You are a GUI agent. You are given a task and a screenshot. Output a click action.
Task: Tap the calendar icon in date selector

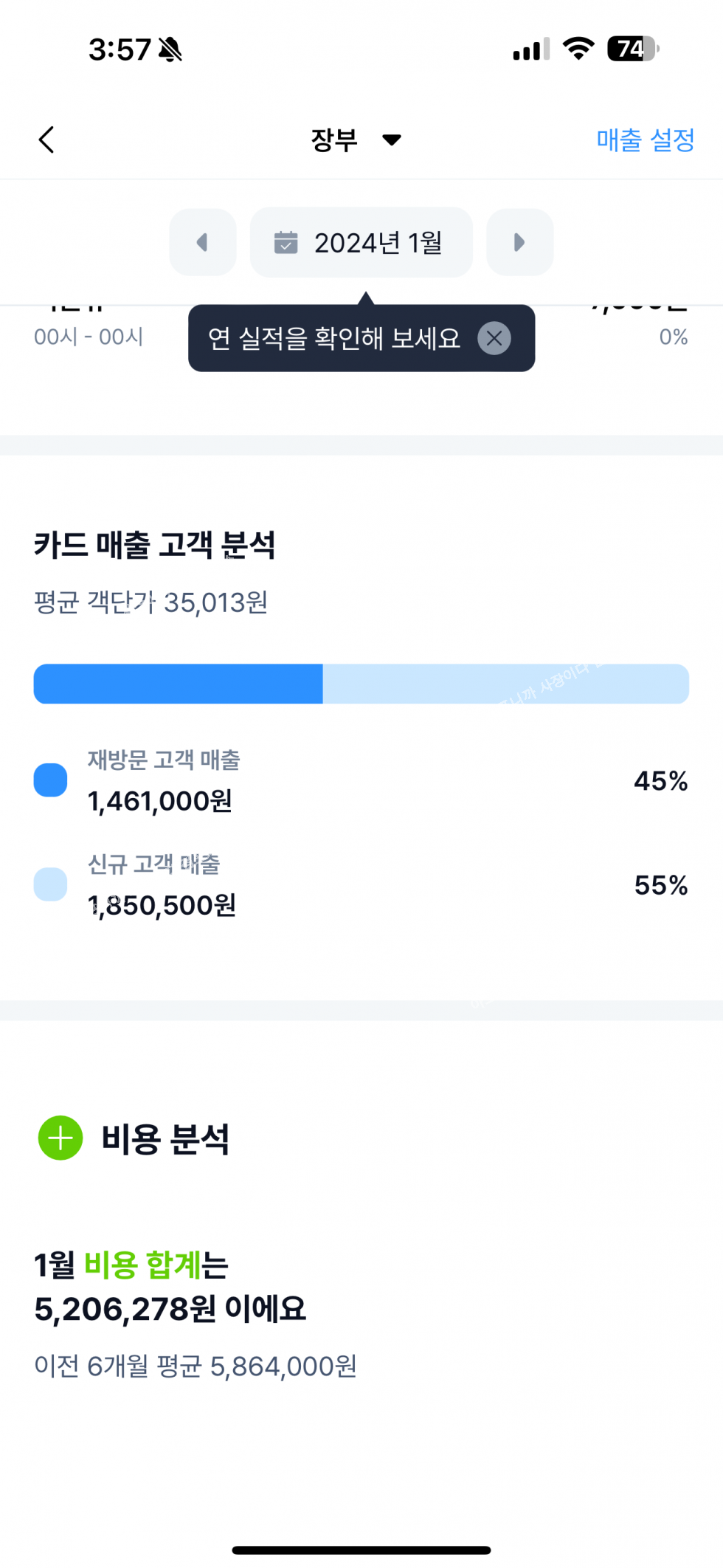click(x=286, y=242)
